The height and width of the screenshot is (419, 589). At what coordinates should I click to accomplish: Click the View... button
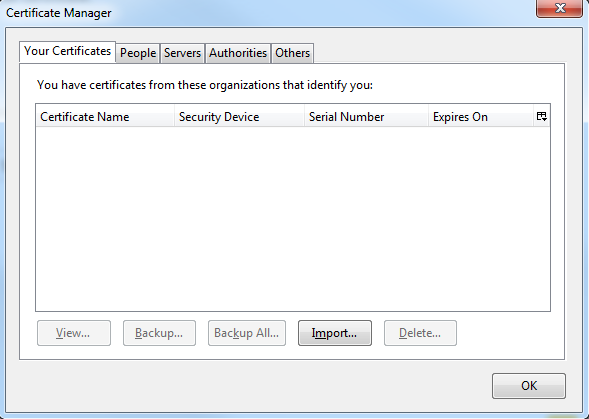[x=74, y=333]
